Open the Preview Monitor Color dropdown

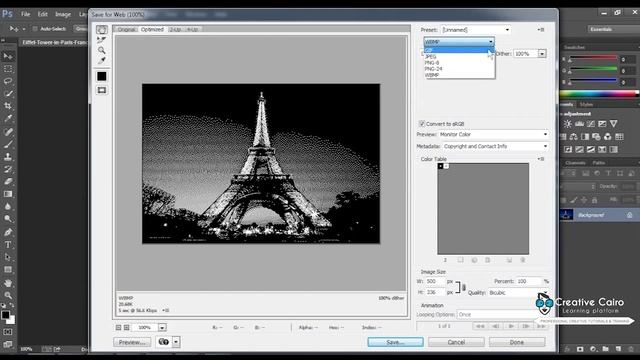click(493, 134)
